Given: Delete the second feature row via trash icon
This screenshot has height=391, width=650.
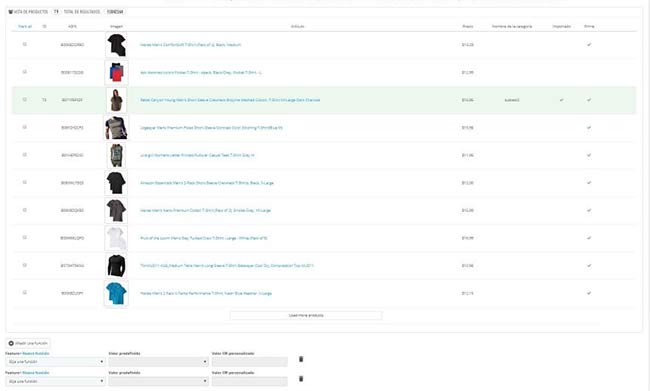Looking at the screenshot, I should pos(301,379).
